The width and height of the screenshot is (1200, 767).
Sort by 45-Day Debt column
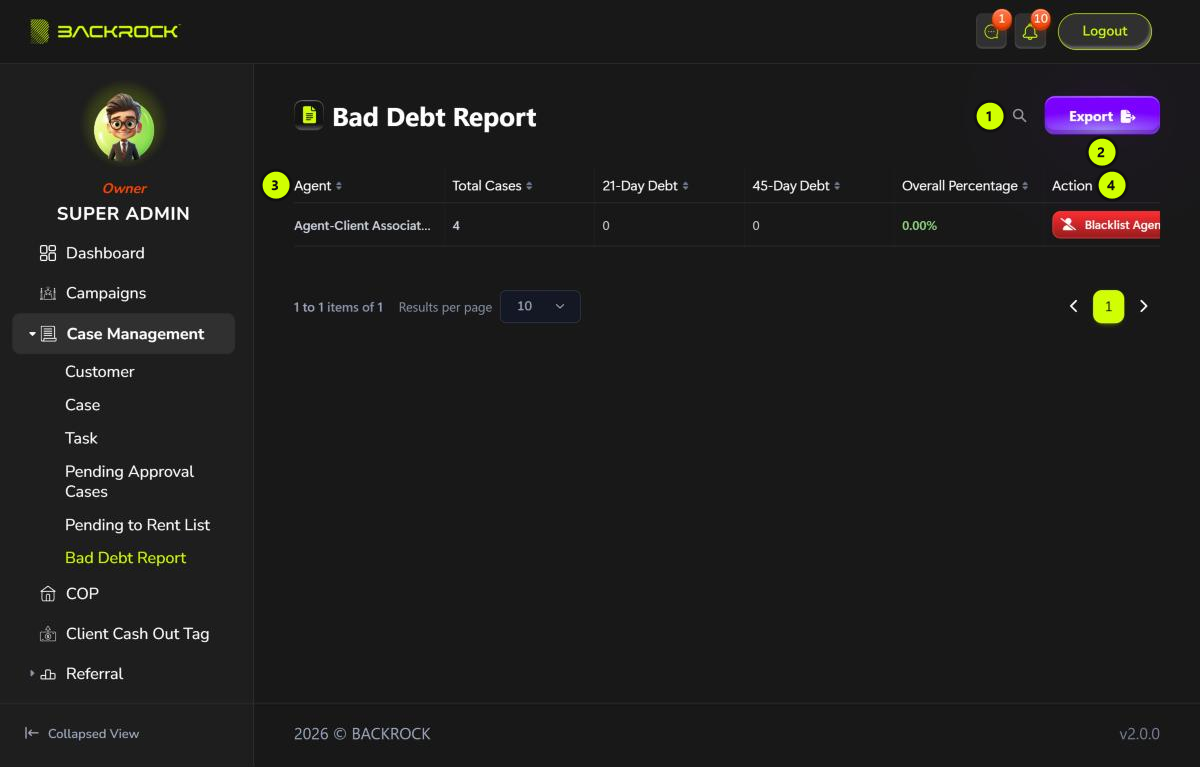click(x=796, y=186)
